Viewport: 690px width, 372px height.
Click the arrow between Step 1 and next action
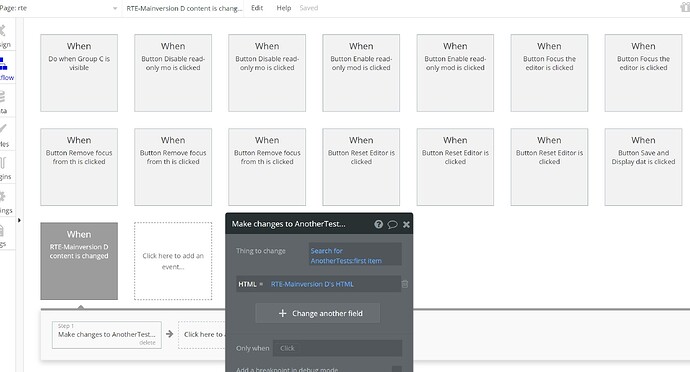coord(169,334)
